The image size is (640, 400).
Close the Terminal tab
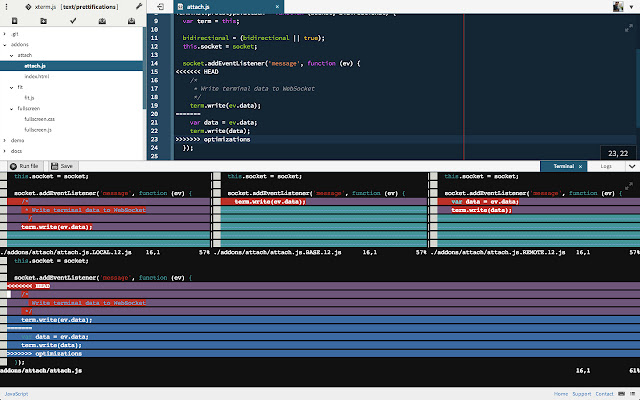[580, 167]
